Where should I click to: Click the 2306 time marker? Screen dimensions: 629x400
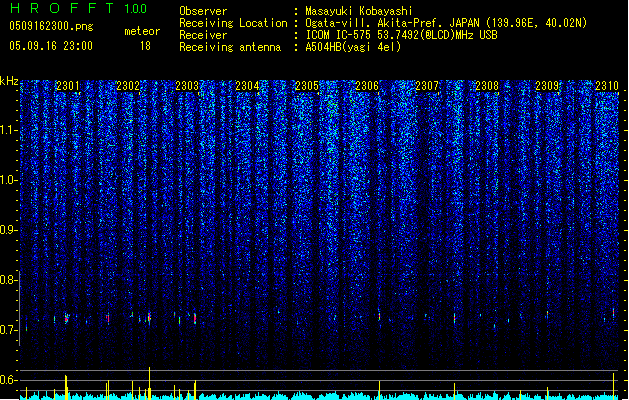tap(367, 85)
